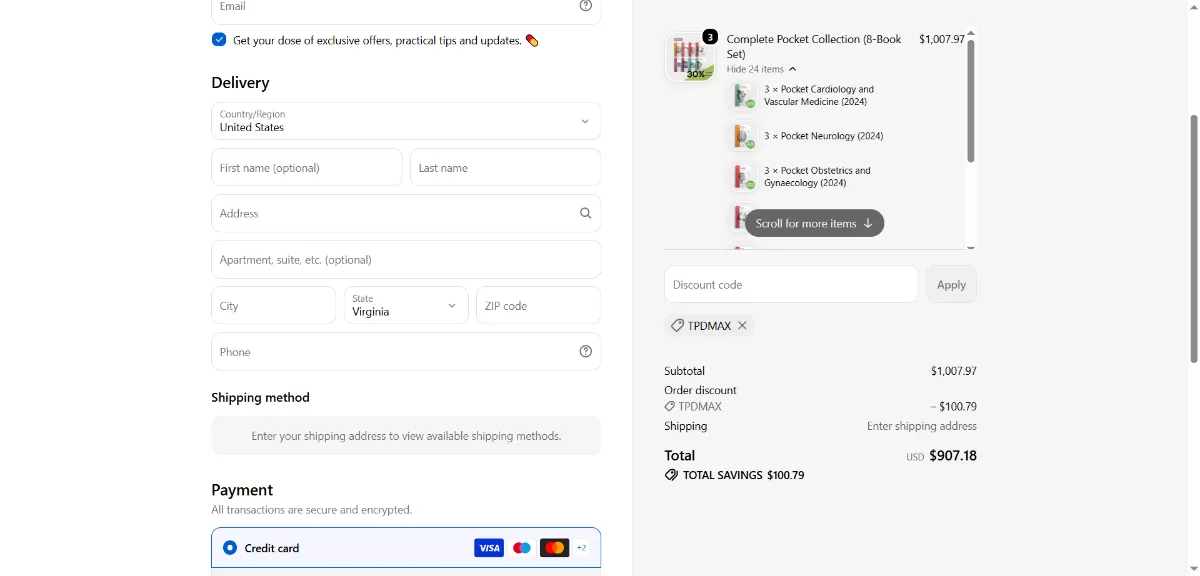Click the Pocket Cardiology book thumbnail

pyautogui.click(x=743, y=96)
